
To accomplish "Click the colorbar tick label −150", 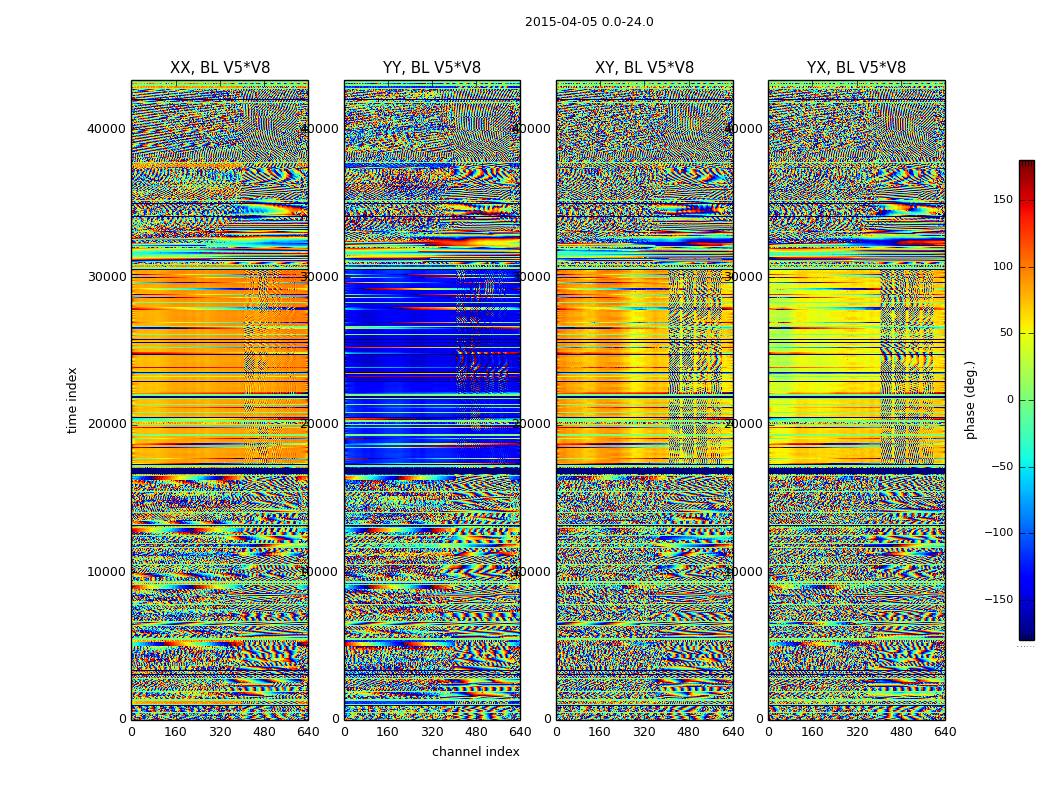I will (999, 600).
